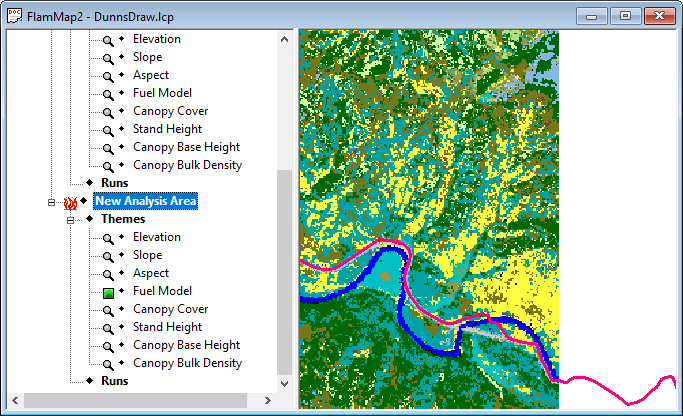Select lower Elevation theme label
The width and height of the screenshot is (683, 416).
point(157,237)
